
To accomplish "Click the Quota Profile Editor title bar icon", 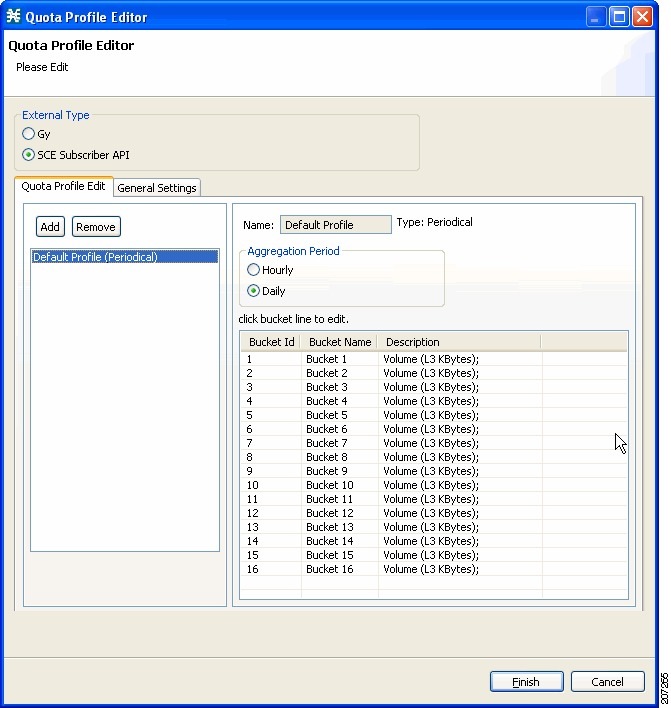I will click(14, 16).
